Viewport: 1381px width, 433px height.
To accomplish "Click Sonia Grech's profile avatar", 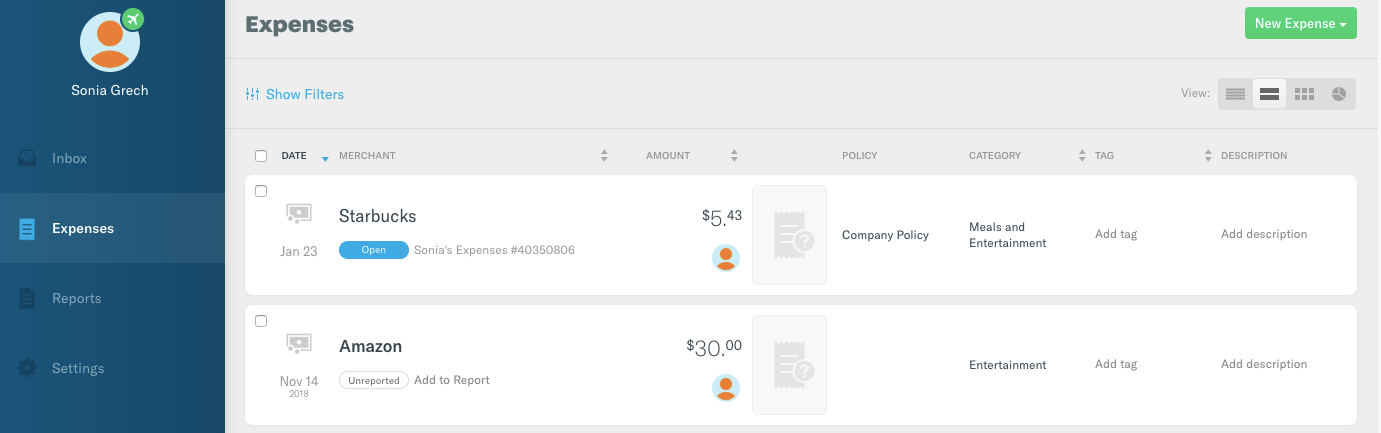I will pyautogui.click(x=110, y=42).
